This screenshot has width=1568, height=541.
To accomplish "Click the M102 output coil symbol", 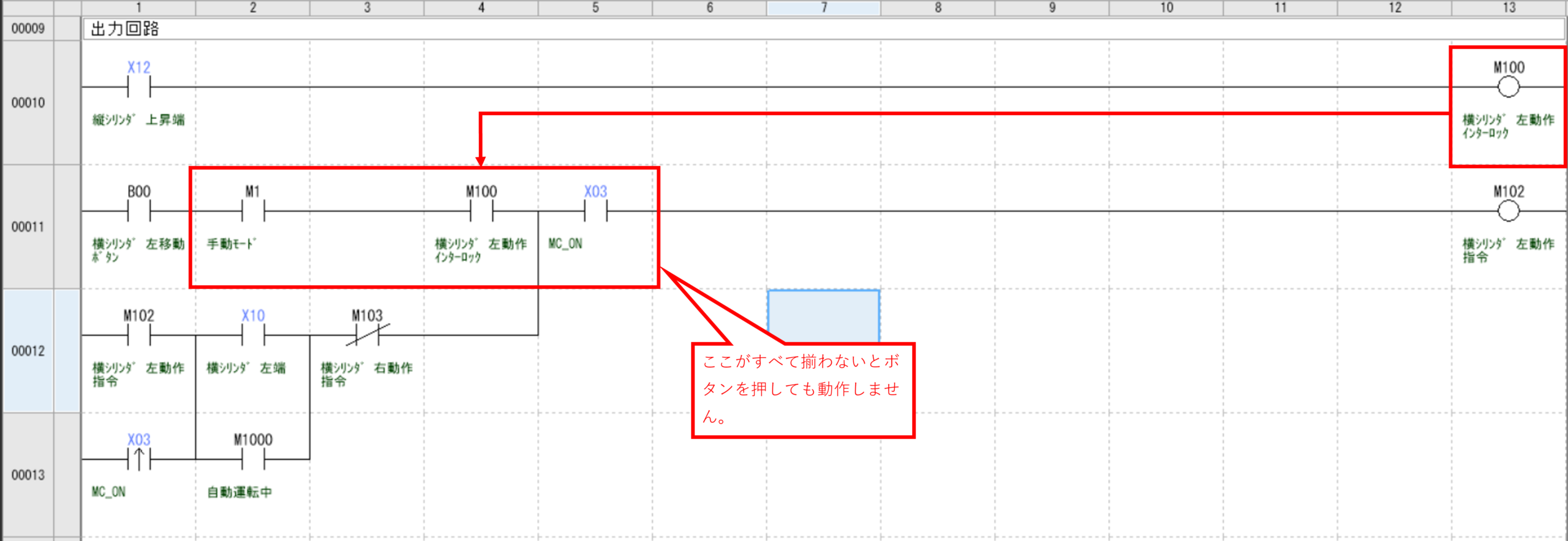I will pyautogui.click(x=1508, y=212).
